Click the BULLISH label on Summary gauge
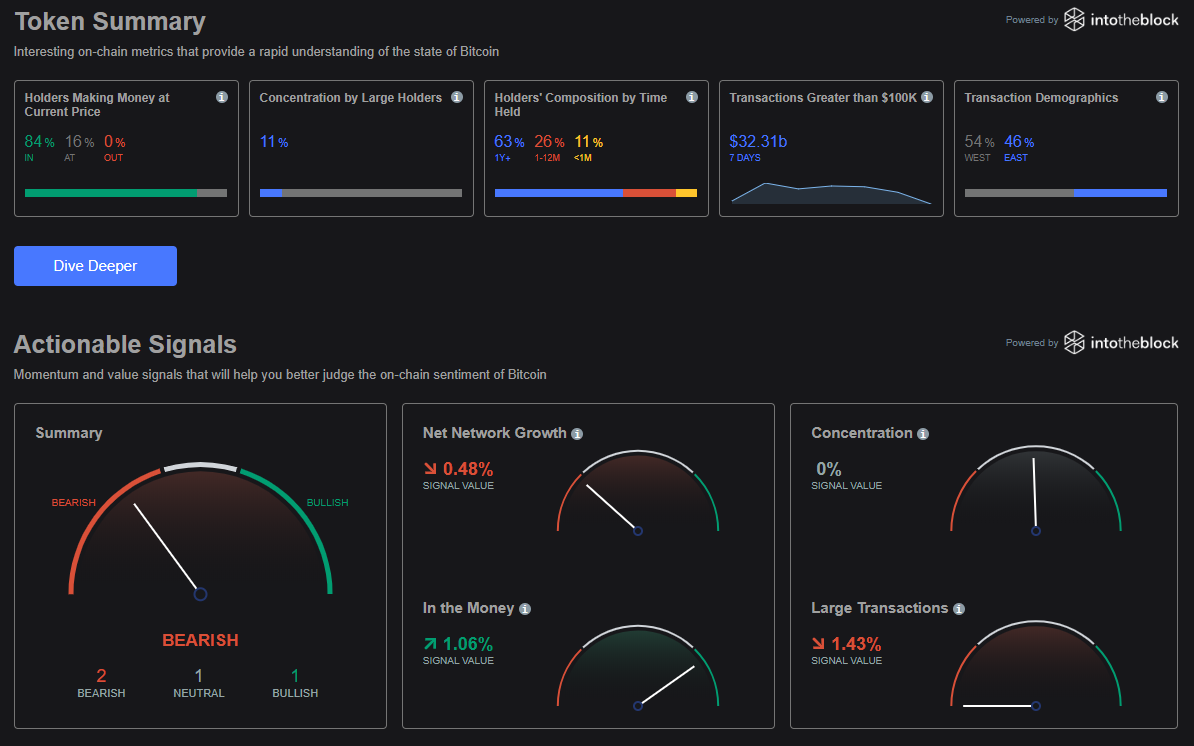 [x=327, y=502]
